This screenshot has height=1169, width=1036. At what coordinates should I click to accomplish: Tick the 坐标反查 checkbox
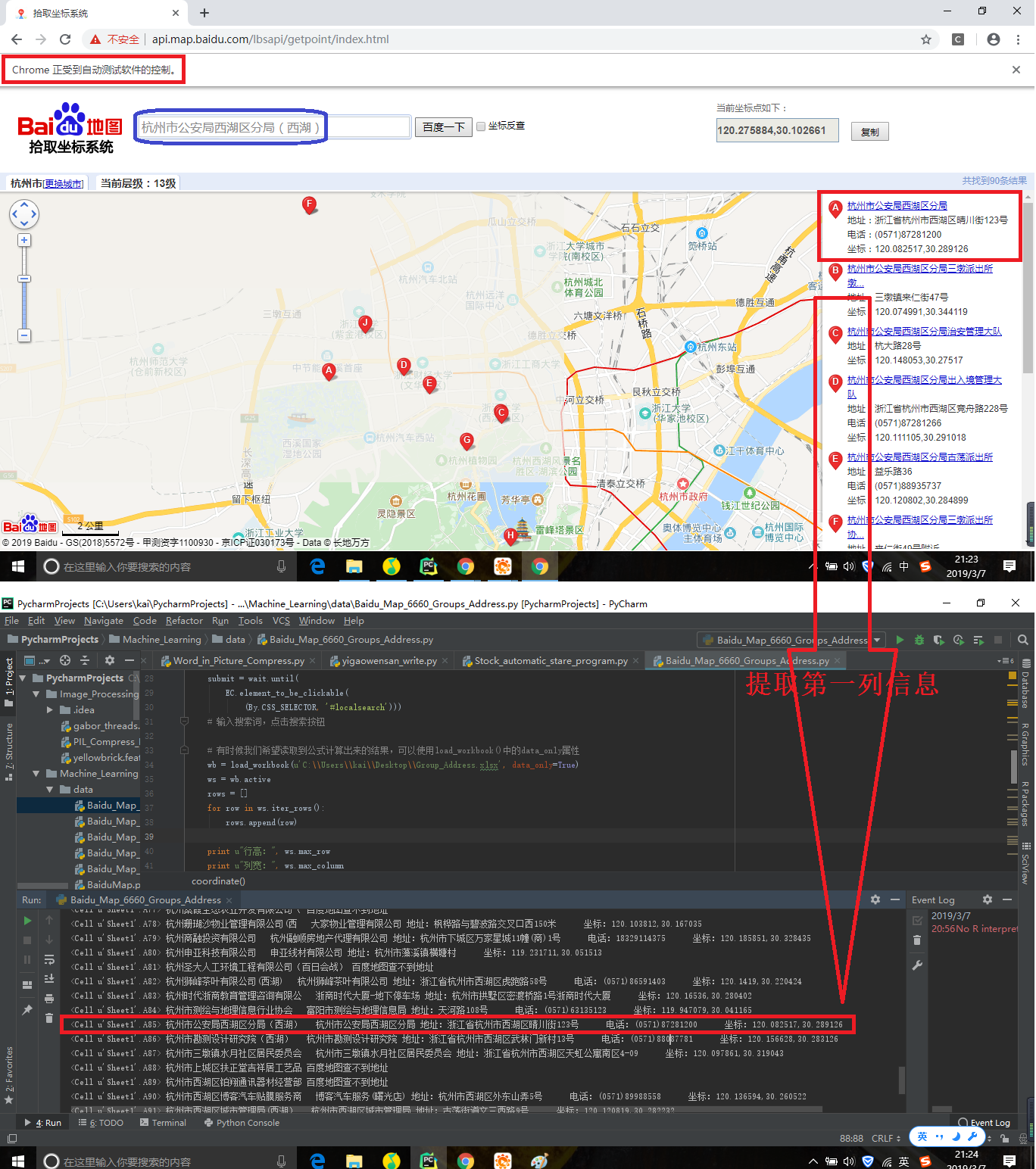(x=480, y=126)
